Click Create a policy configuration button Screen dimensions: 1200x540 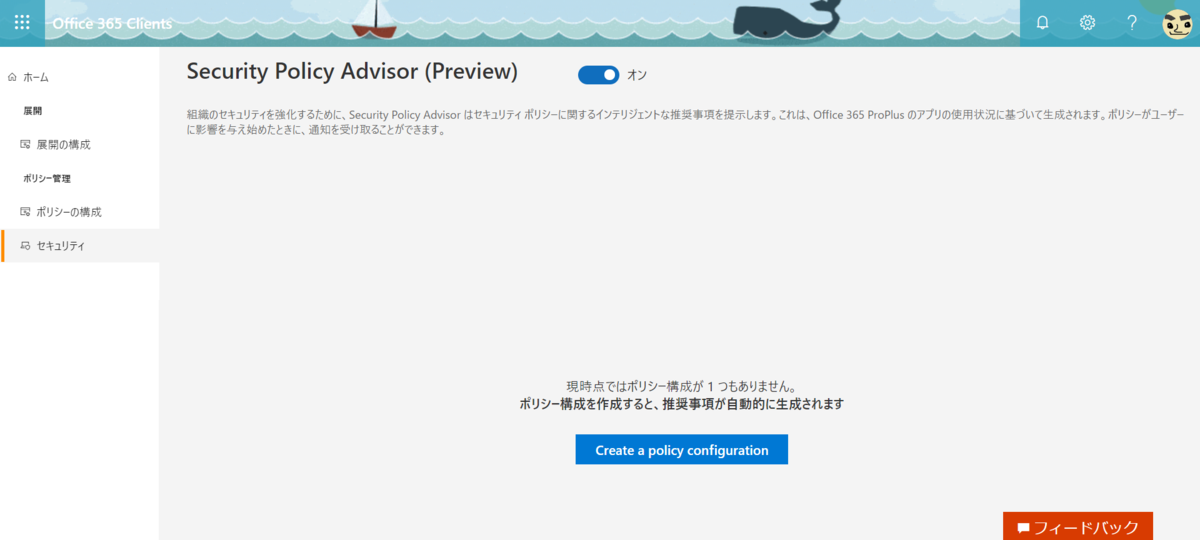click(682, 450)
